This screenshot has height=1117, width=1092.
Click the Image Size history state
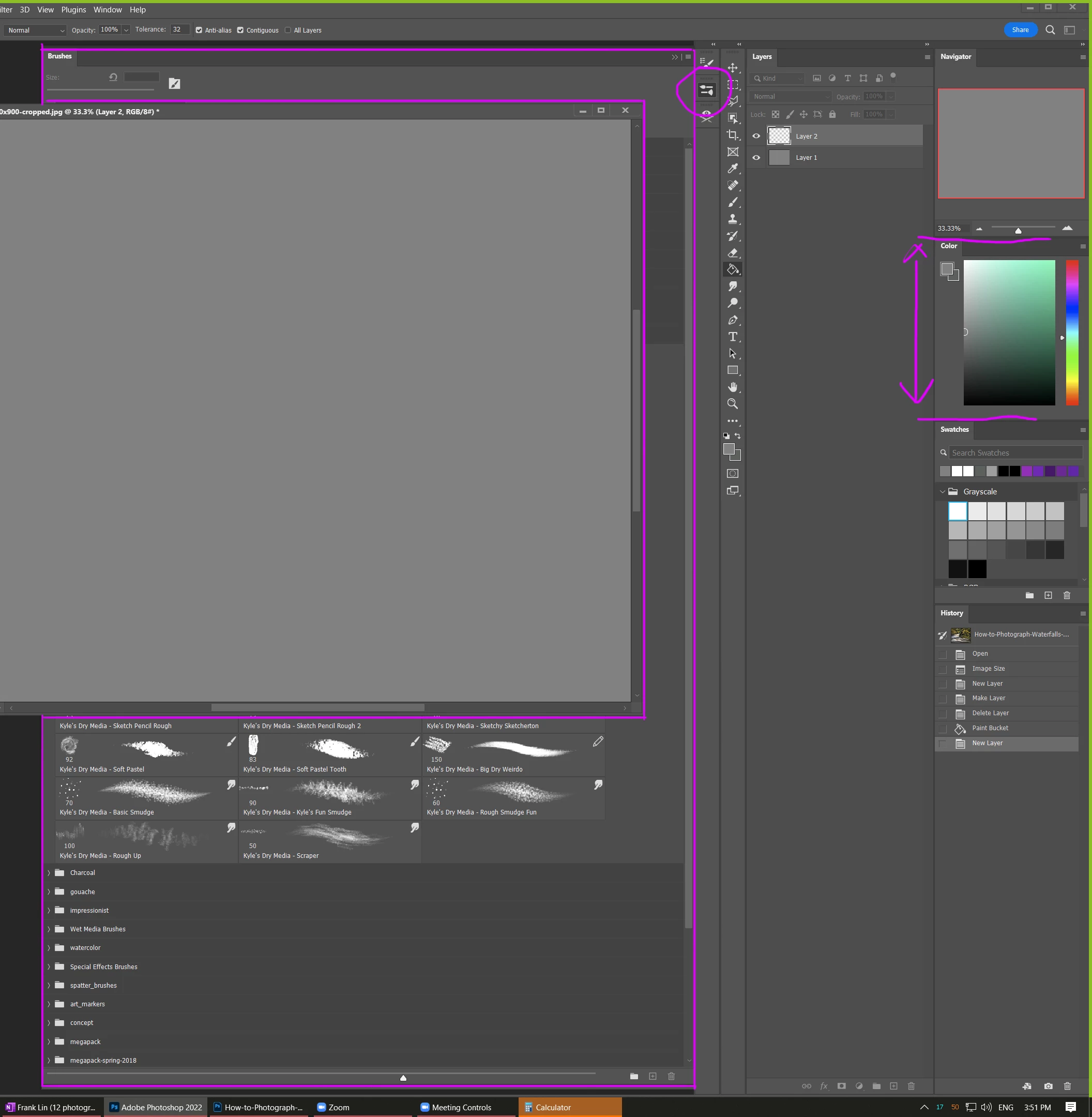(988, 668)
